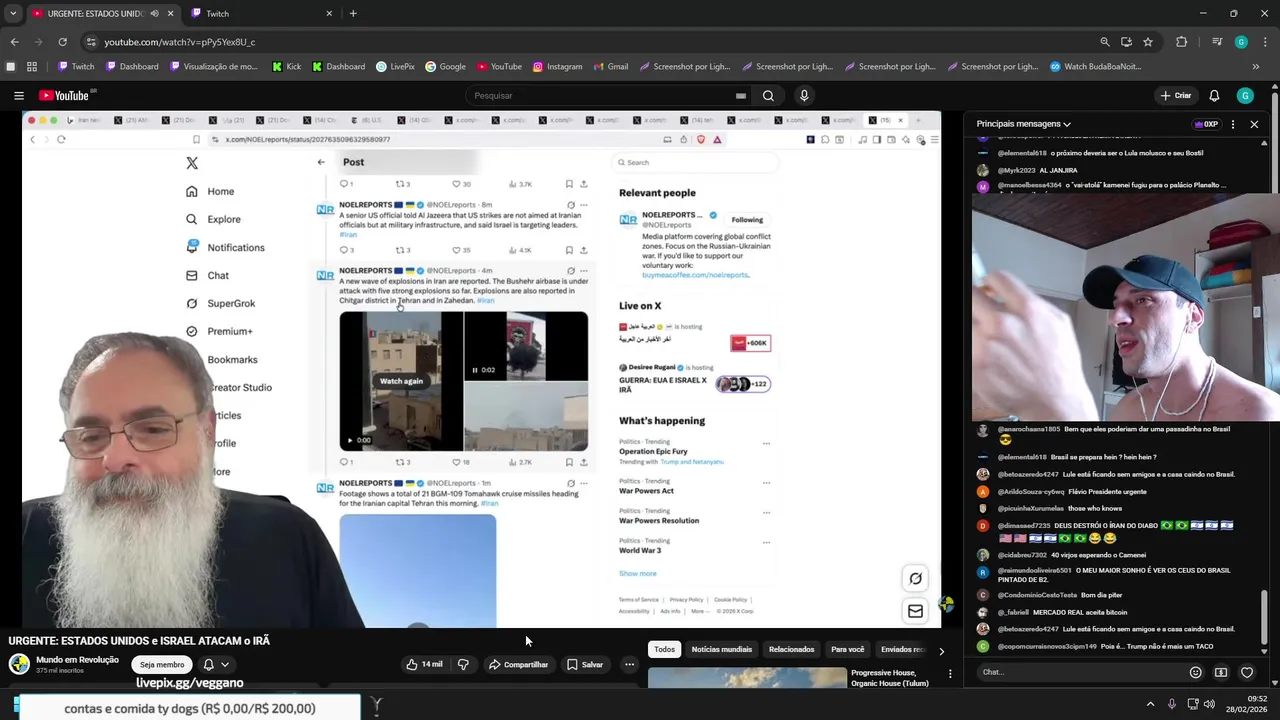Open the Google bookmark
The height and width of the screenshot is (720, 1280).
click(445, 67)
